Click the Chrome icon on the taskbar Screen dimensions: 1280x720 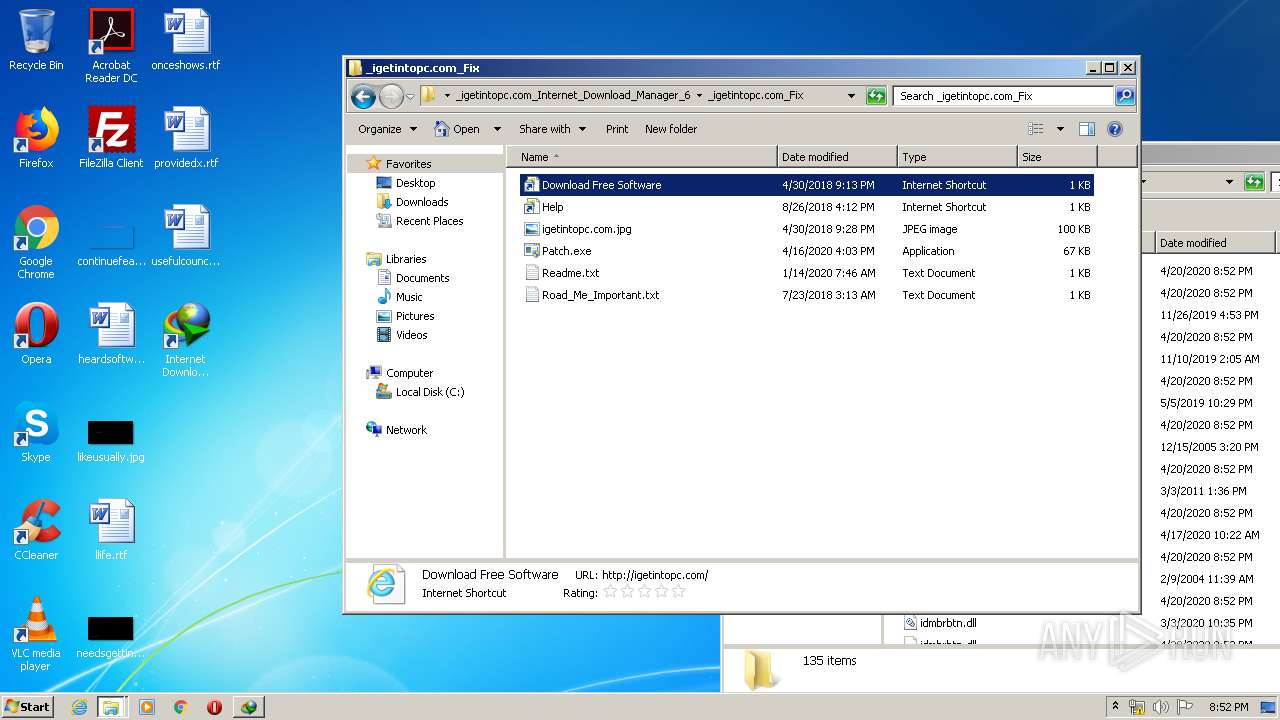[181, 707]
